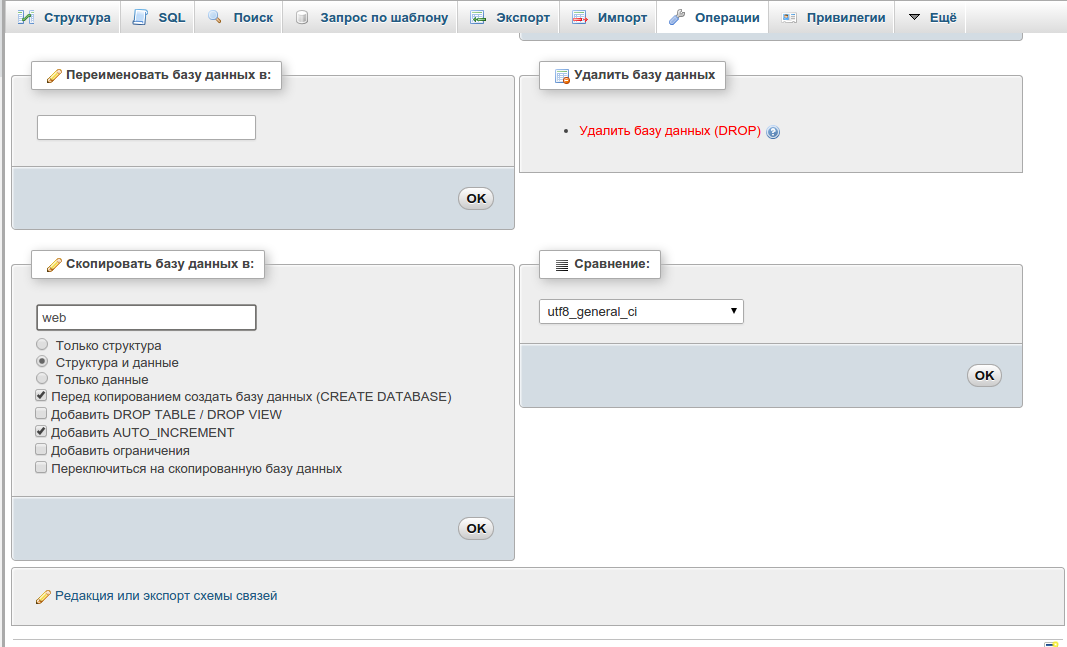Screen dimensions: 1067x647
Task: Open Редакция или экспорт схемы связей link
Action: 166,596
